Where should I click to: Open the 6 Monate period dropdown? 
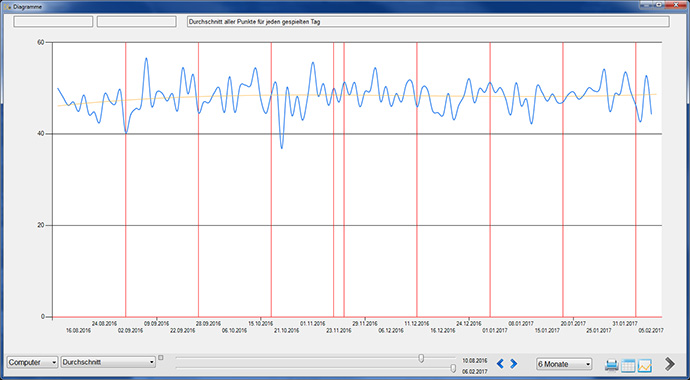click(564, 364)
